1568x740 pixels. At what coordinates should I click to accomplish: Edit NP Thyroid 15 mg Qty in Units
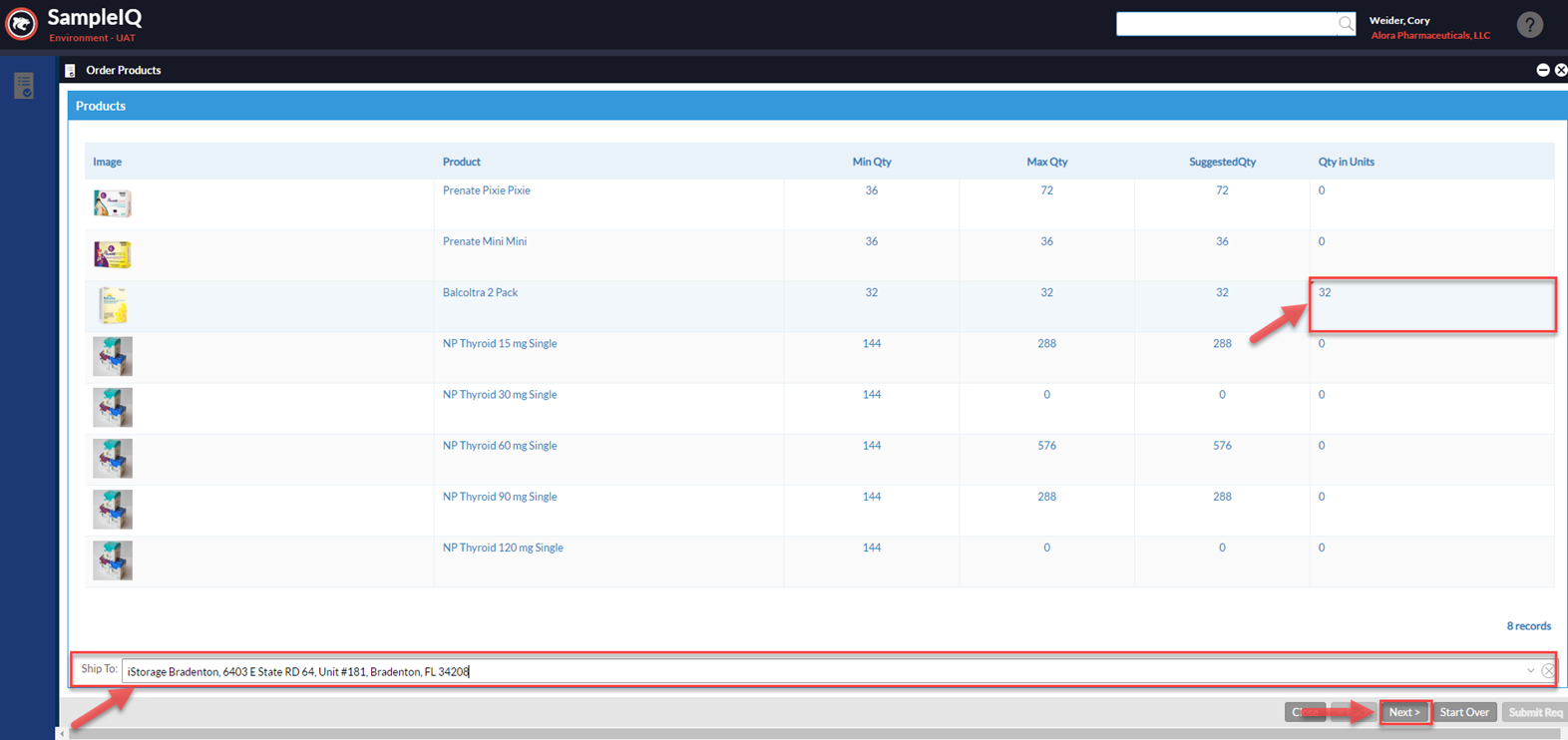click(x=1432, y=356)
